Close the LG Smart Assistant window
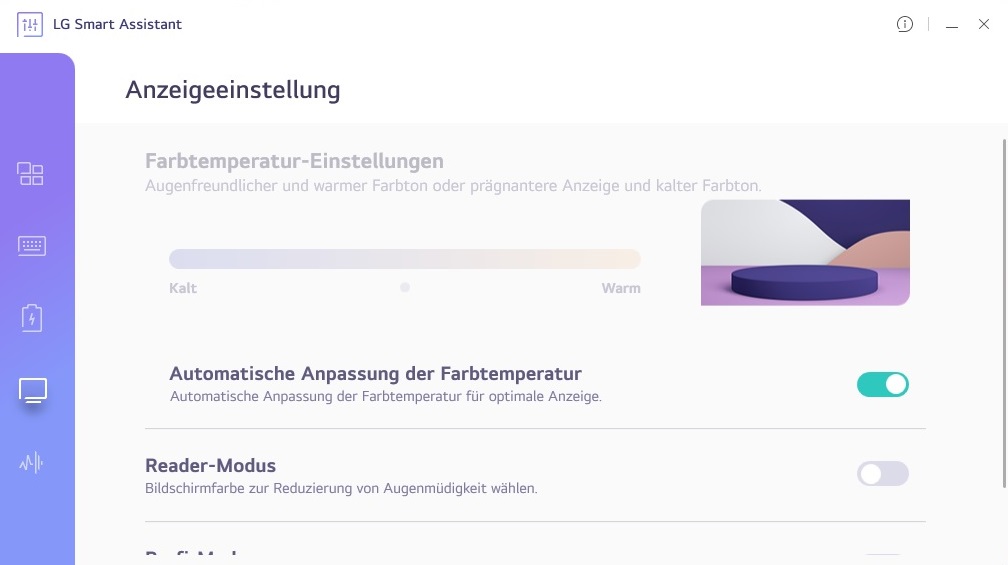 [984, 24]
